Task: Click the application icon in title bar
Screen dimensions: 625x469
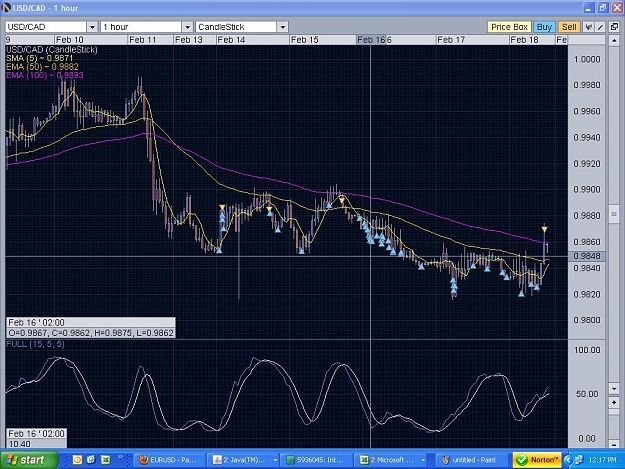Action: click(x=6, y=8)
